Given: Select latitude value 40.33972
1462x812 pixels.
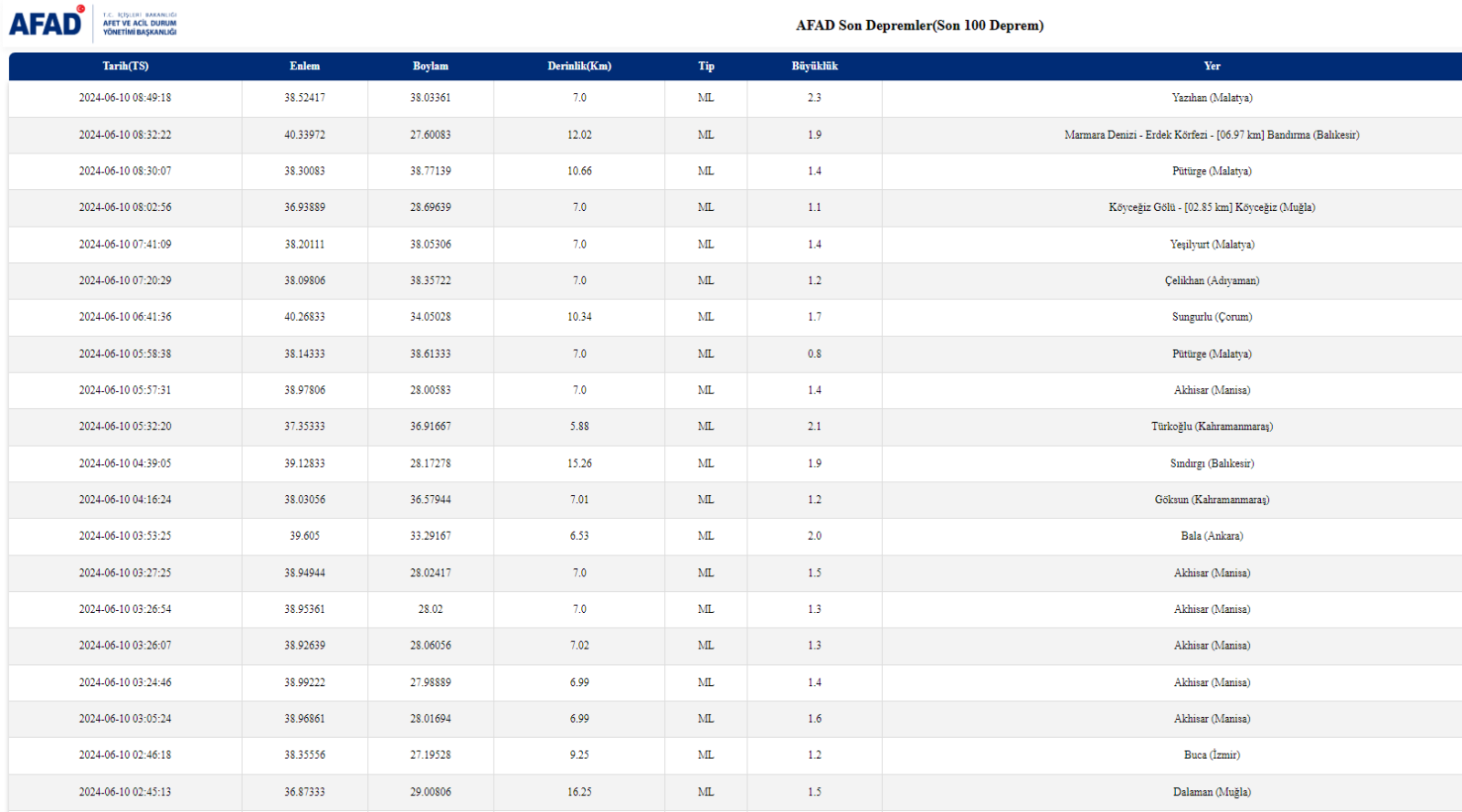Looking at the screenshot, I should pyautogui.click(x=304, y=134).
